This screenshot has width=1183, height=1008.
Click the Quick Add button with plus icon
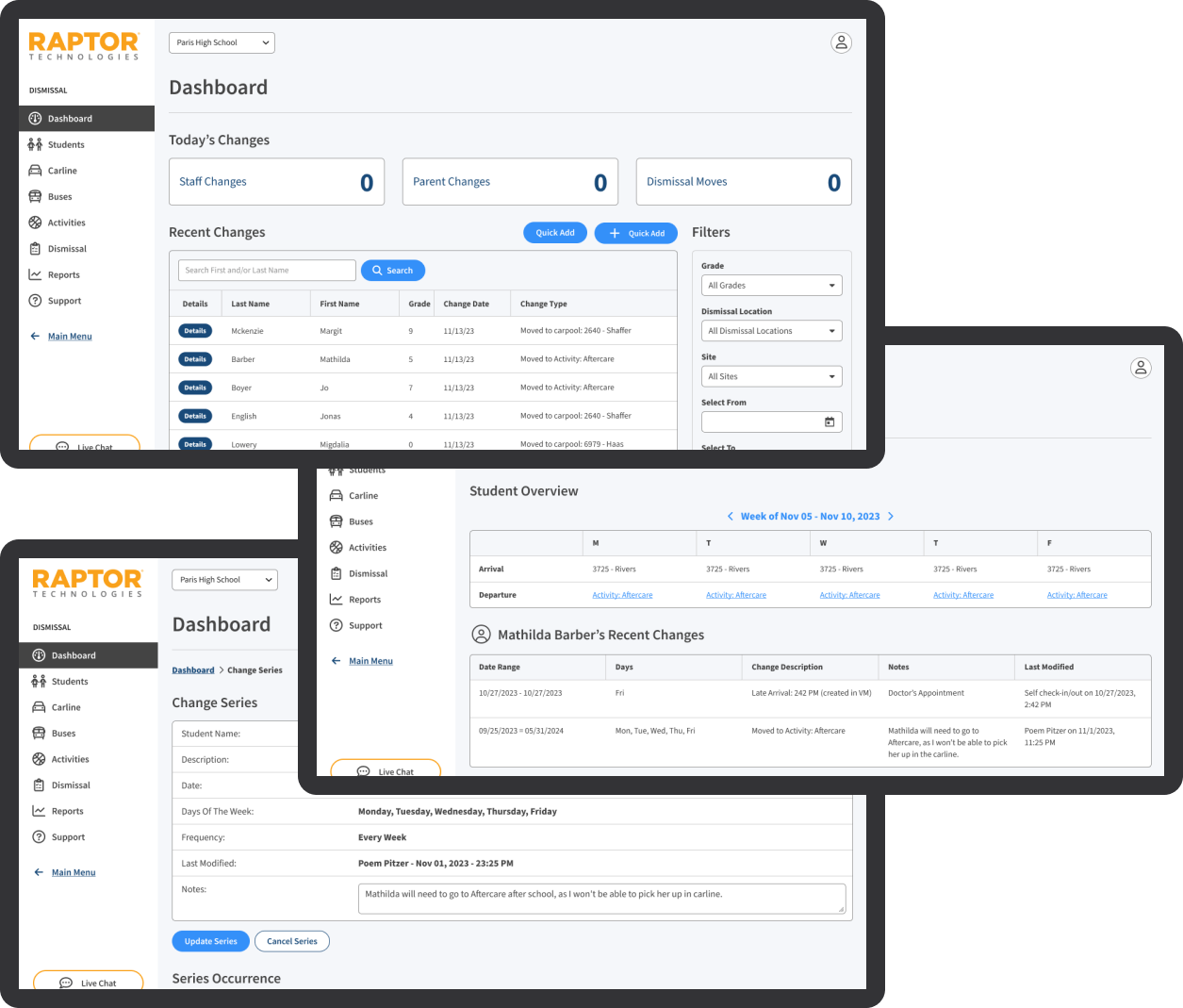(636, 233)
